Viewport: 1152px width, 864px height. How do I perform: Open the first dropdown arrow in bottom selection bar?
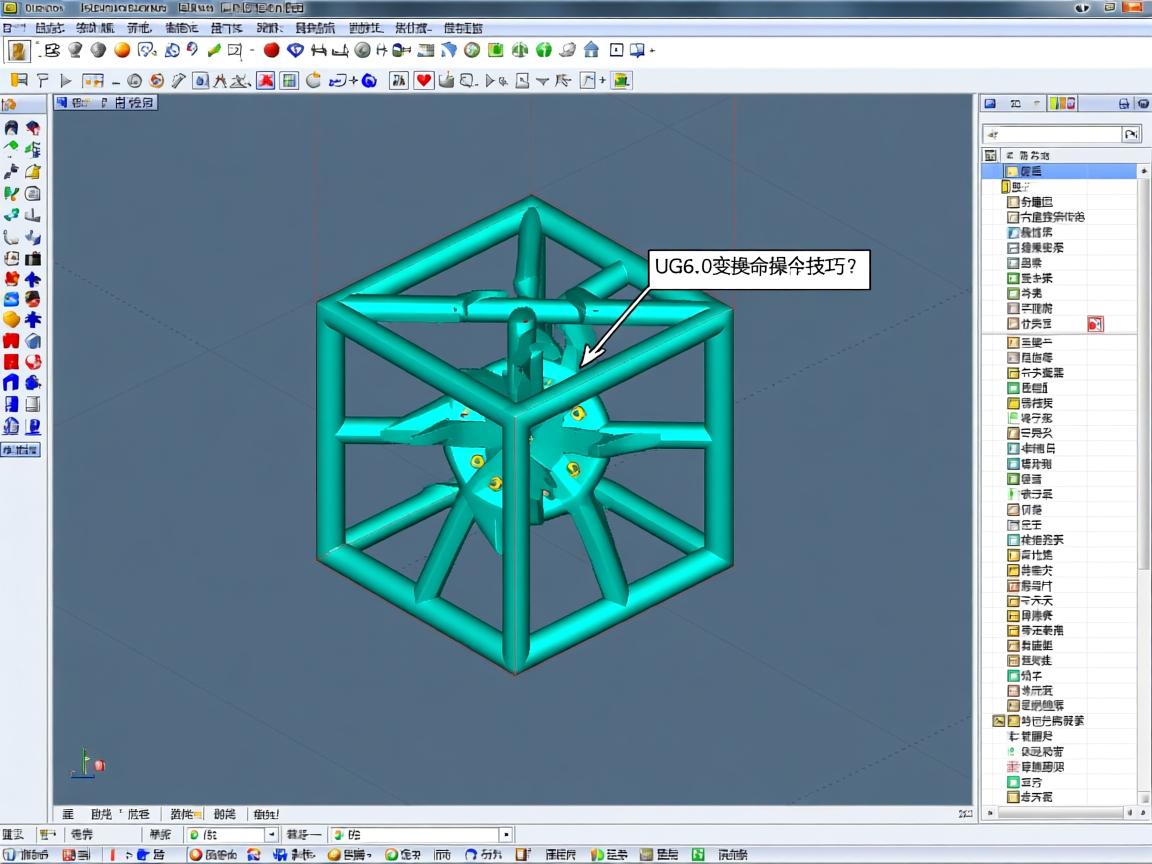[x=271, y=834]
